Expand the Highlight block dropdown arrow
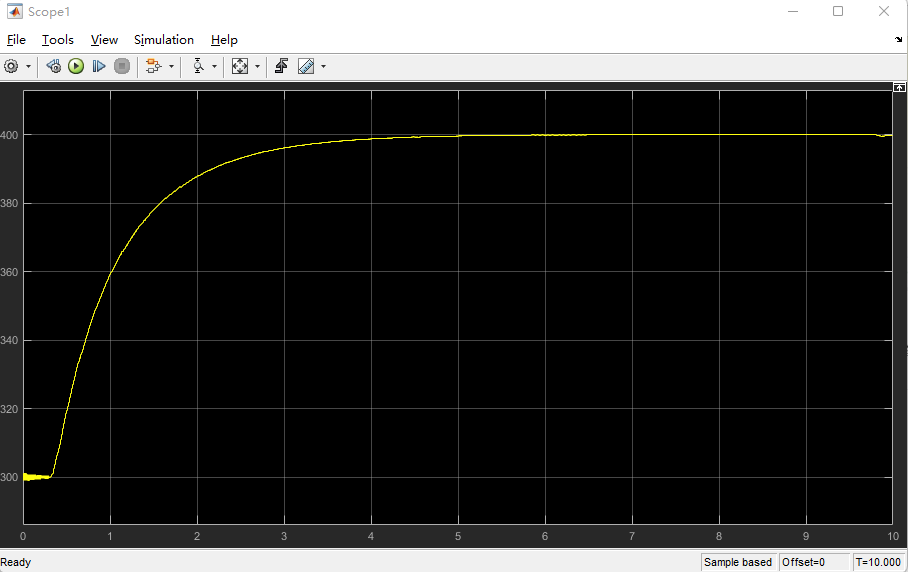The width and height of the screenshot is (908, 572). pyautogui.click(x=171, y=67)
